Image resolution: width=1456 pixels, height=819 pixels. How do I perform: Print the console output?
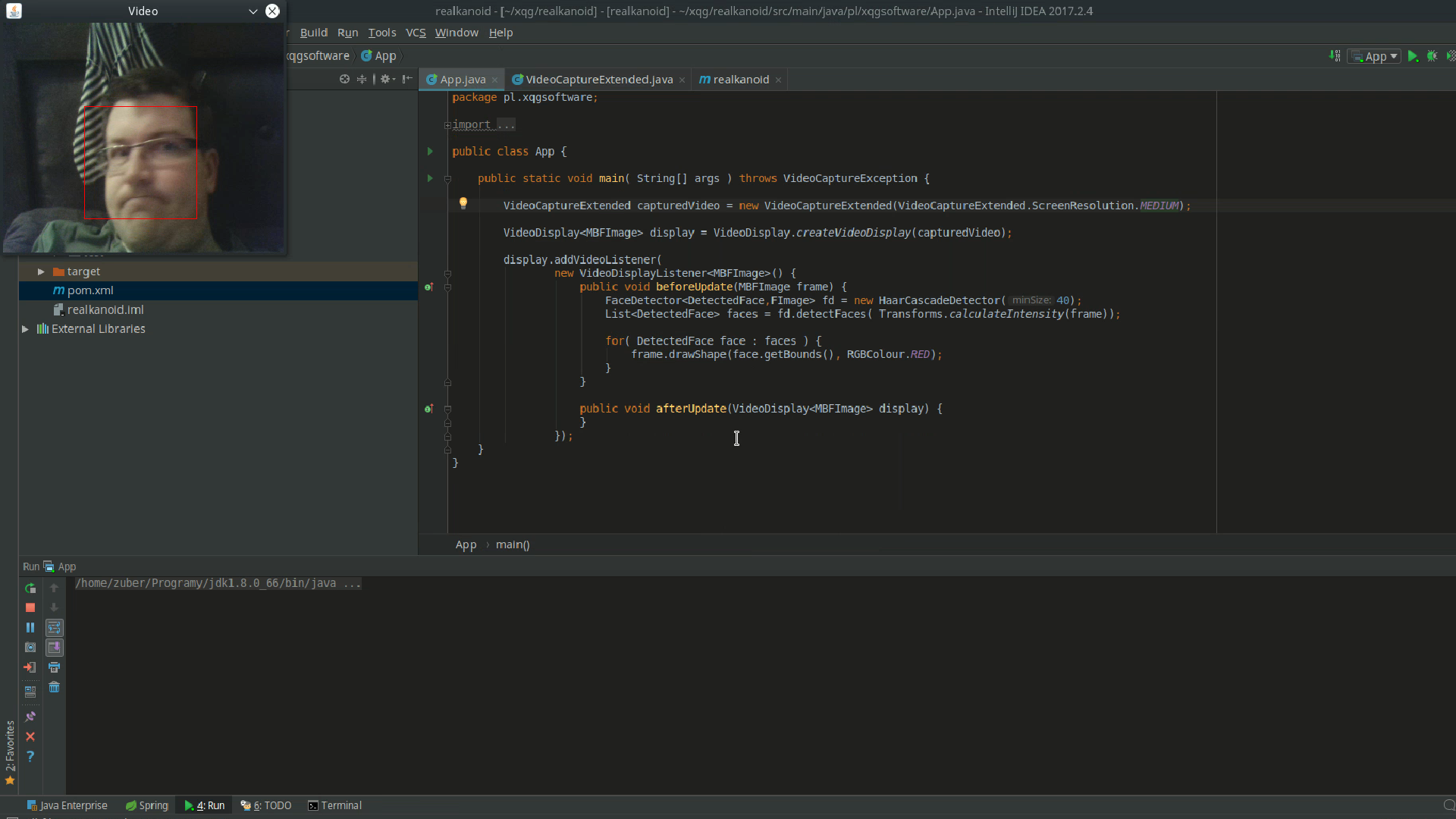tap(54, 667)
